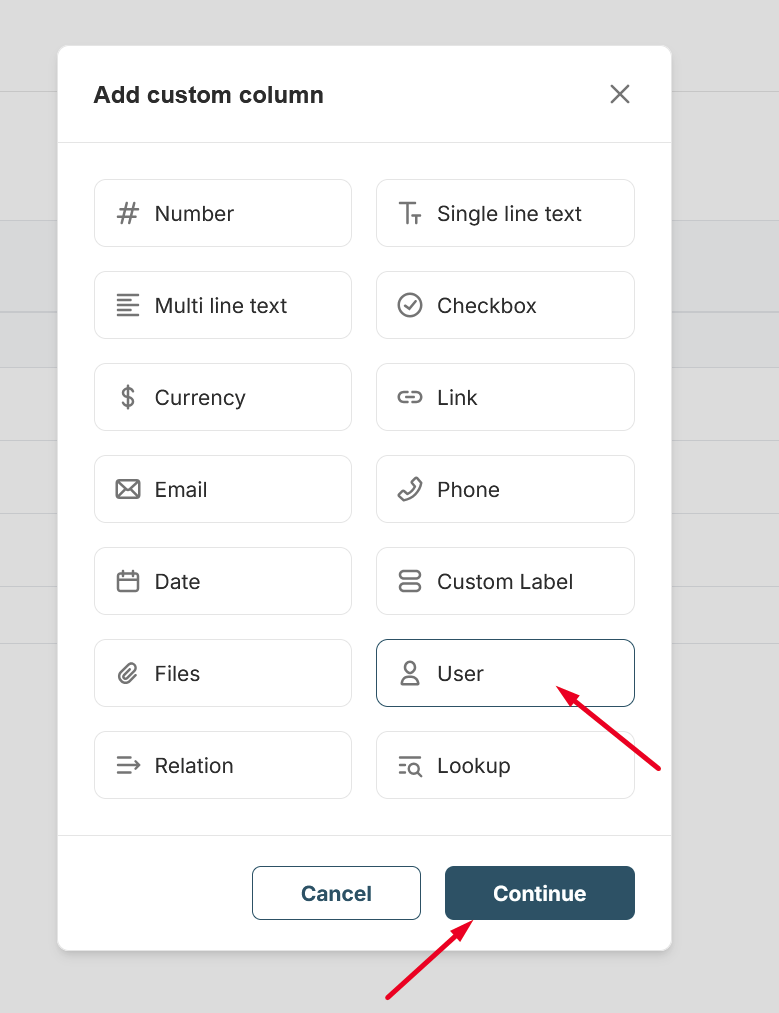Click the chain Link icon

click(x=410, y=397)
